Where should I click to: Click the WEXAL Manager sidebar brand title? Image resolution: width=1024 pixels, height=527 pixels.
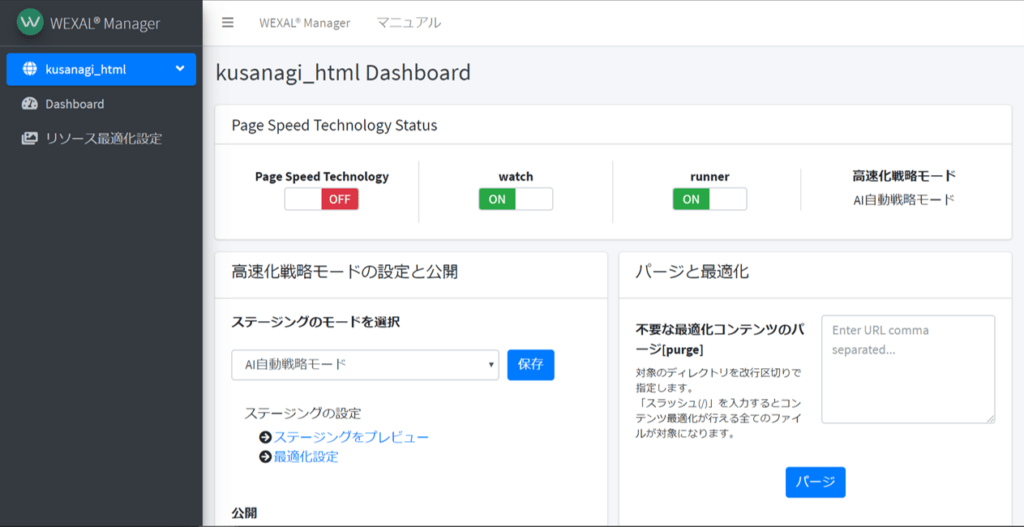pyautogui.click(x=104, y=24)
